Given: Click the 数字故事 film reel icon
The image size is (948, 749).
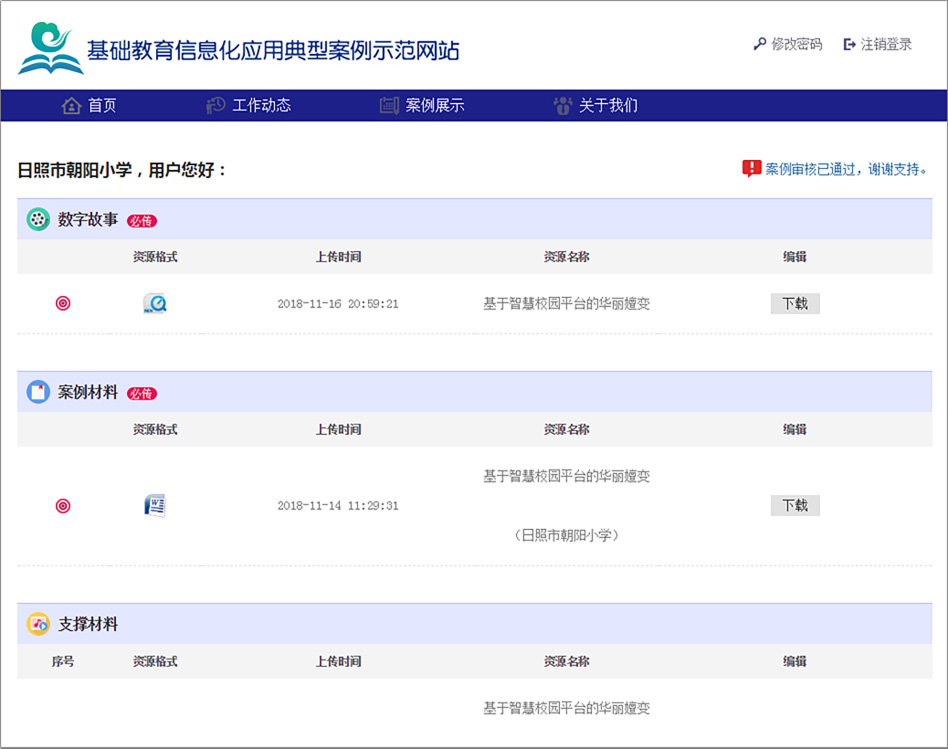Looking at the screenshot, I should point(38,219).
